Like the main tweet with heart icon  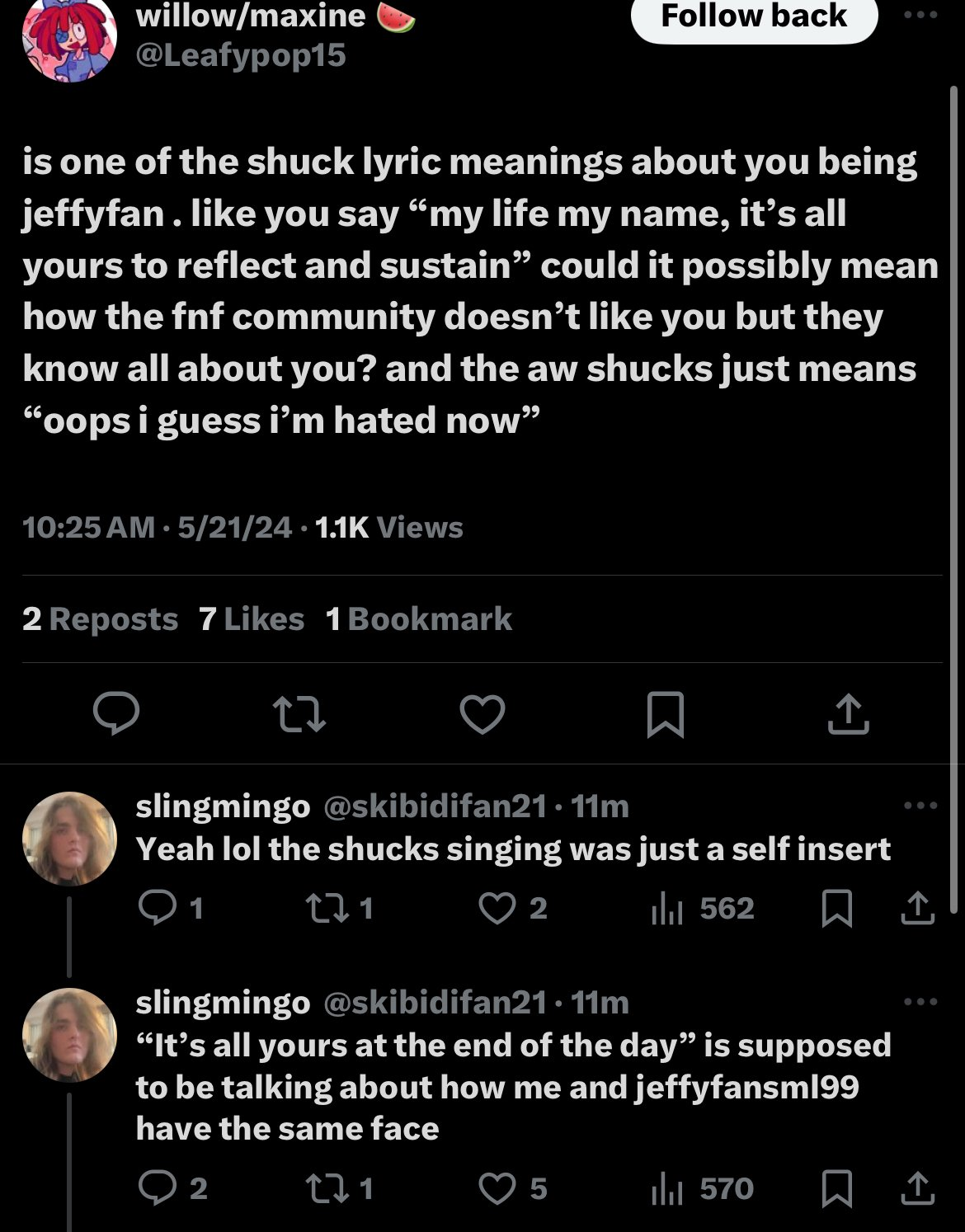[x=482, y=713]
